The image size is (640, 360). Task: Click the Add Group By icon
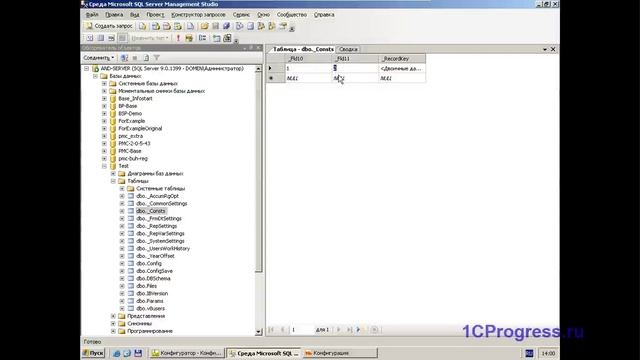pos(202,38)
